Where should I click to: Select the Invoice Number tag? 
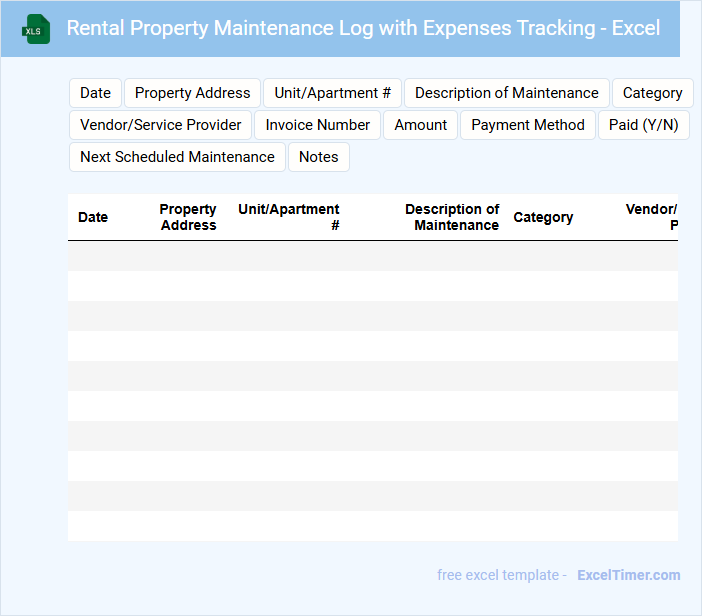tap(317, 125)
